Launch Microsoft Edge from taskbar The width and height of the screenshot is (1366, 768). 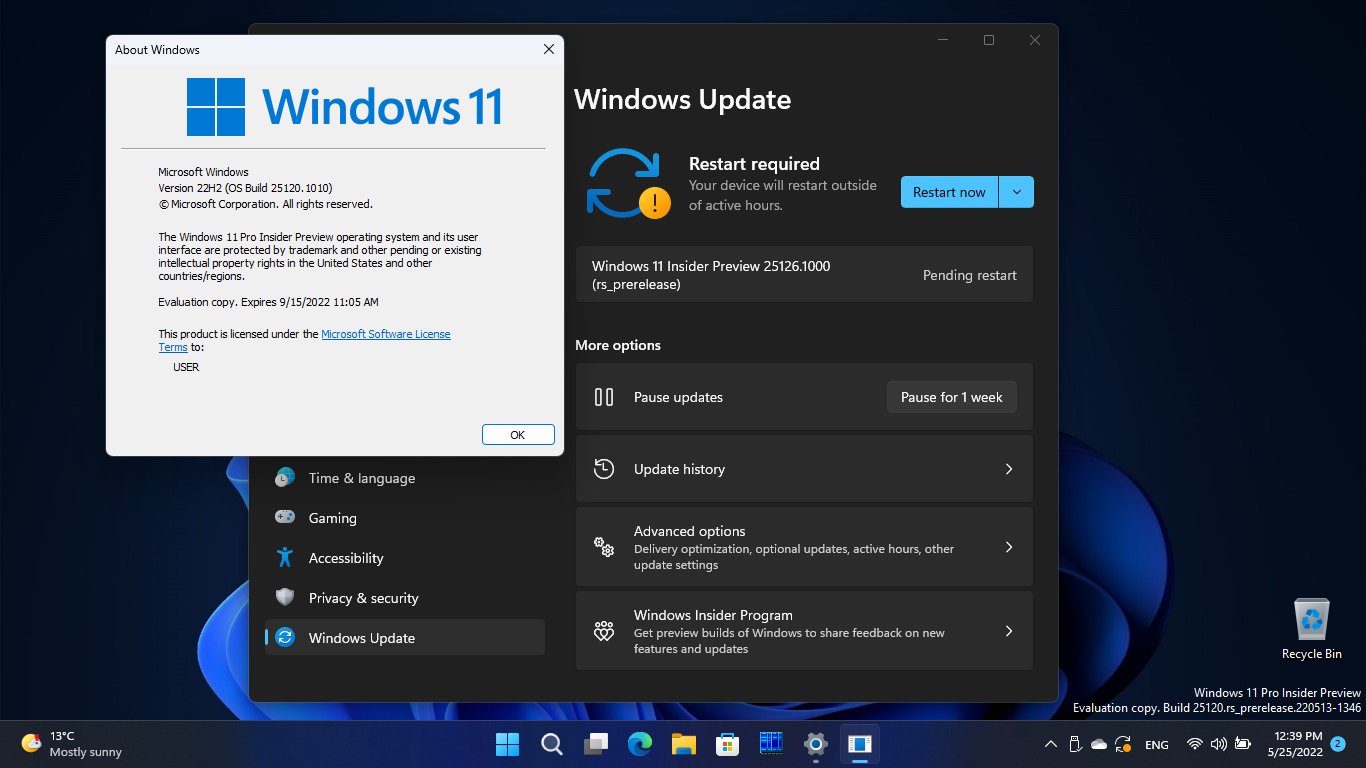pyautogui.click(x=640, y=744)
